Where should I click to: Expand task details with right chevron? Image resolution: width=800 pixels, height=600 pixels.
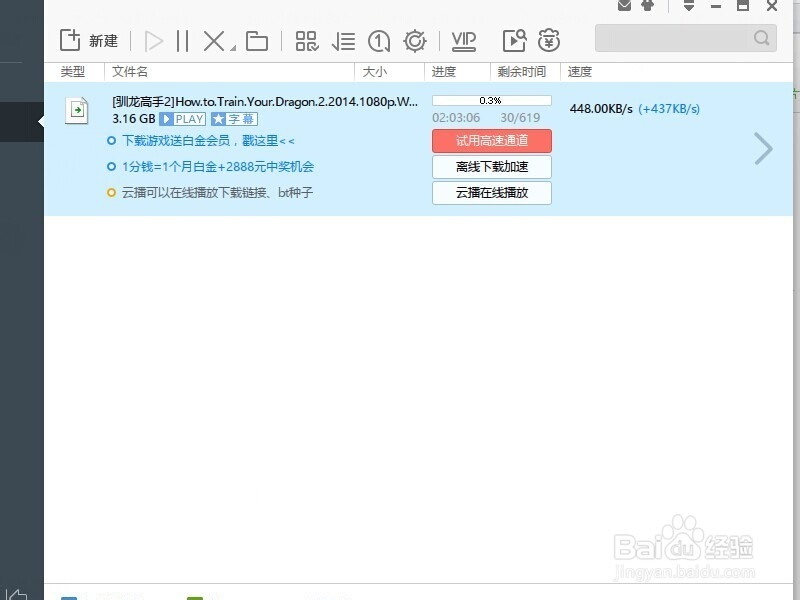[x=763, y=149]
